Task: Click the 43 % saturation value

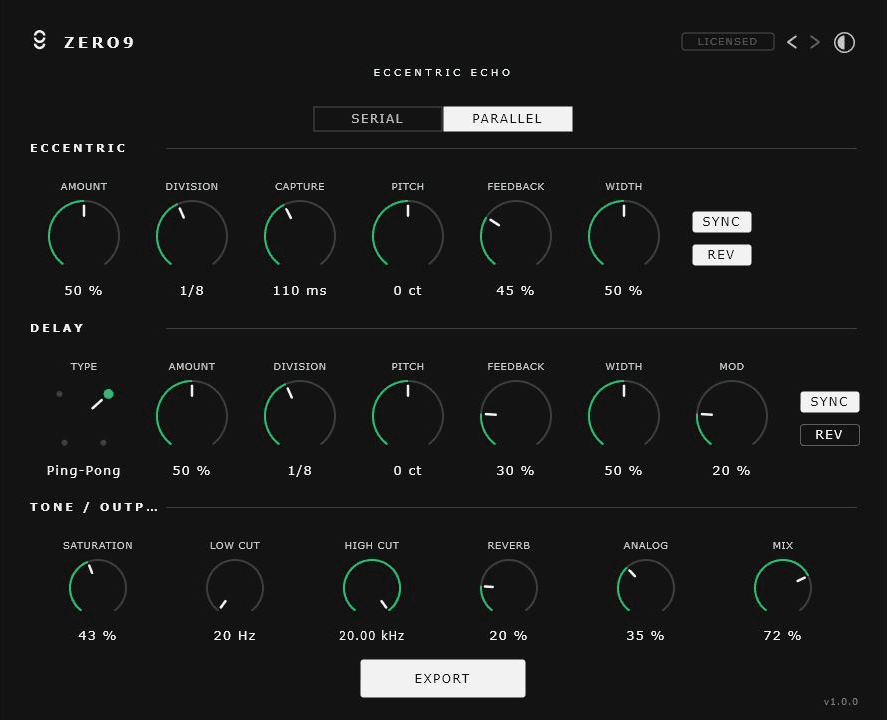Action: tap(97, 636)
